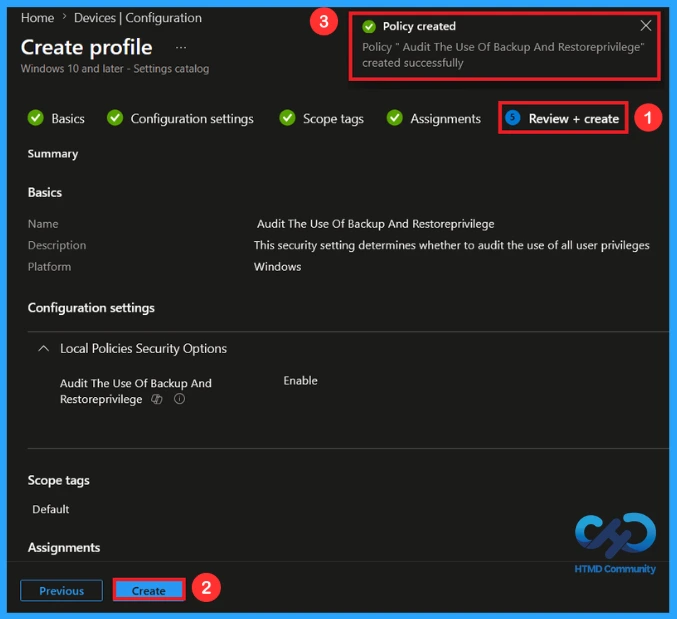Click Windows 10 and later subtitle
Viewport: 677px width, 619px height.
click(x=115, y=69)
